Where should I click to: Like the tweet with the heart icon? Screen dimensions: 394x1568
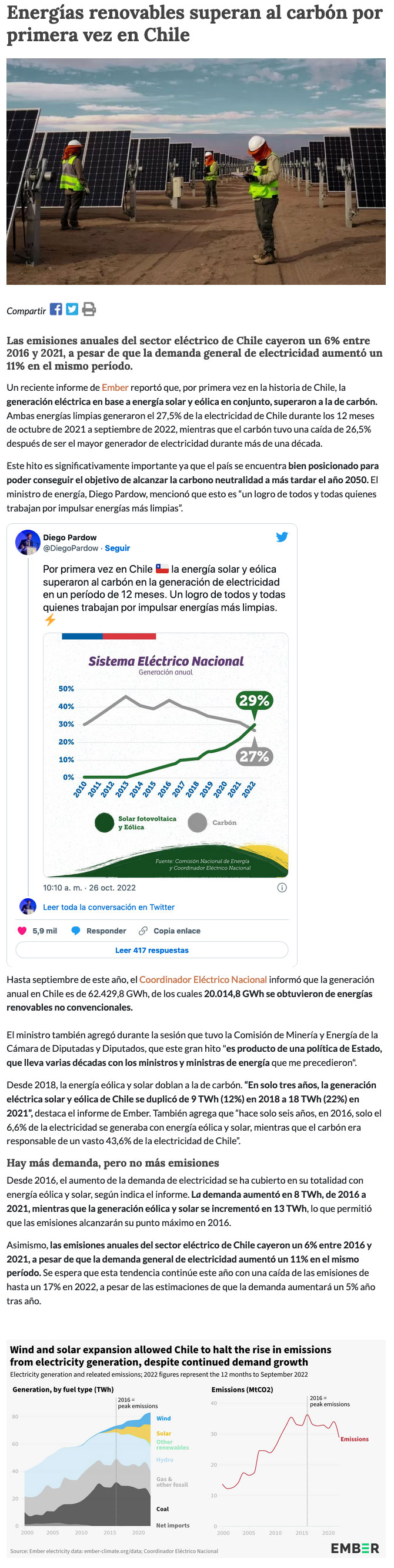[x=22, y=931]
